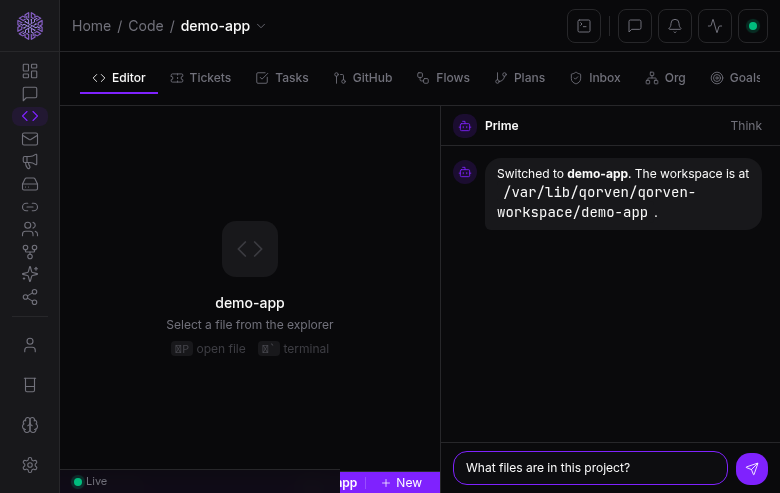
Task: Open the notifications bell
Action: click(x=675, y=26)
